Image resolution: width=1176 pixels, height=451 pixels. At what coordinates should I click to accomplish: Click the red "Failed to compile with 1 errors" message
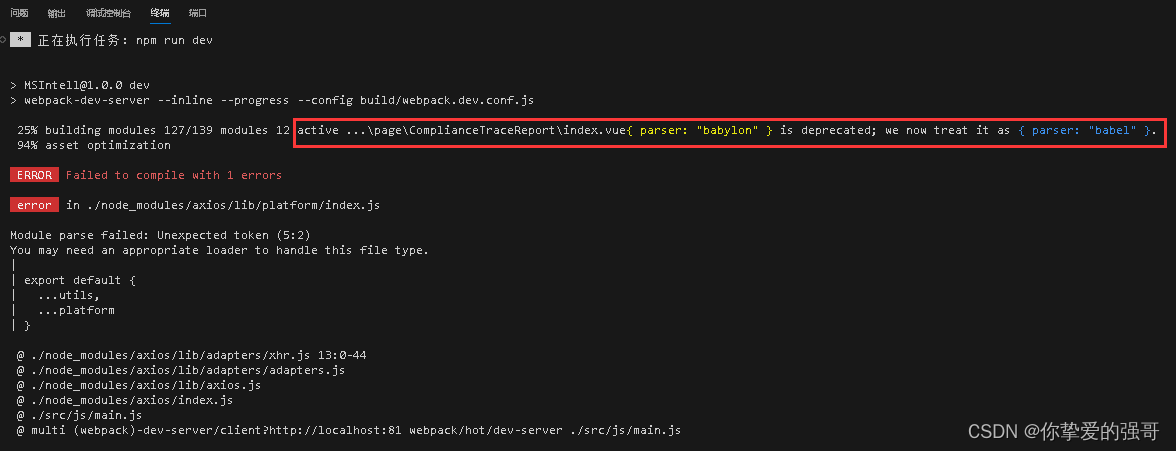coord(174,175)
